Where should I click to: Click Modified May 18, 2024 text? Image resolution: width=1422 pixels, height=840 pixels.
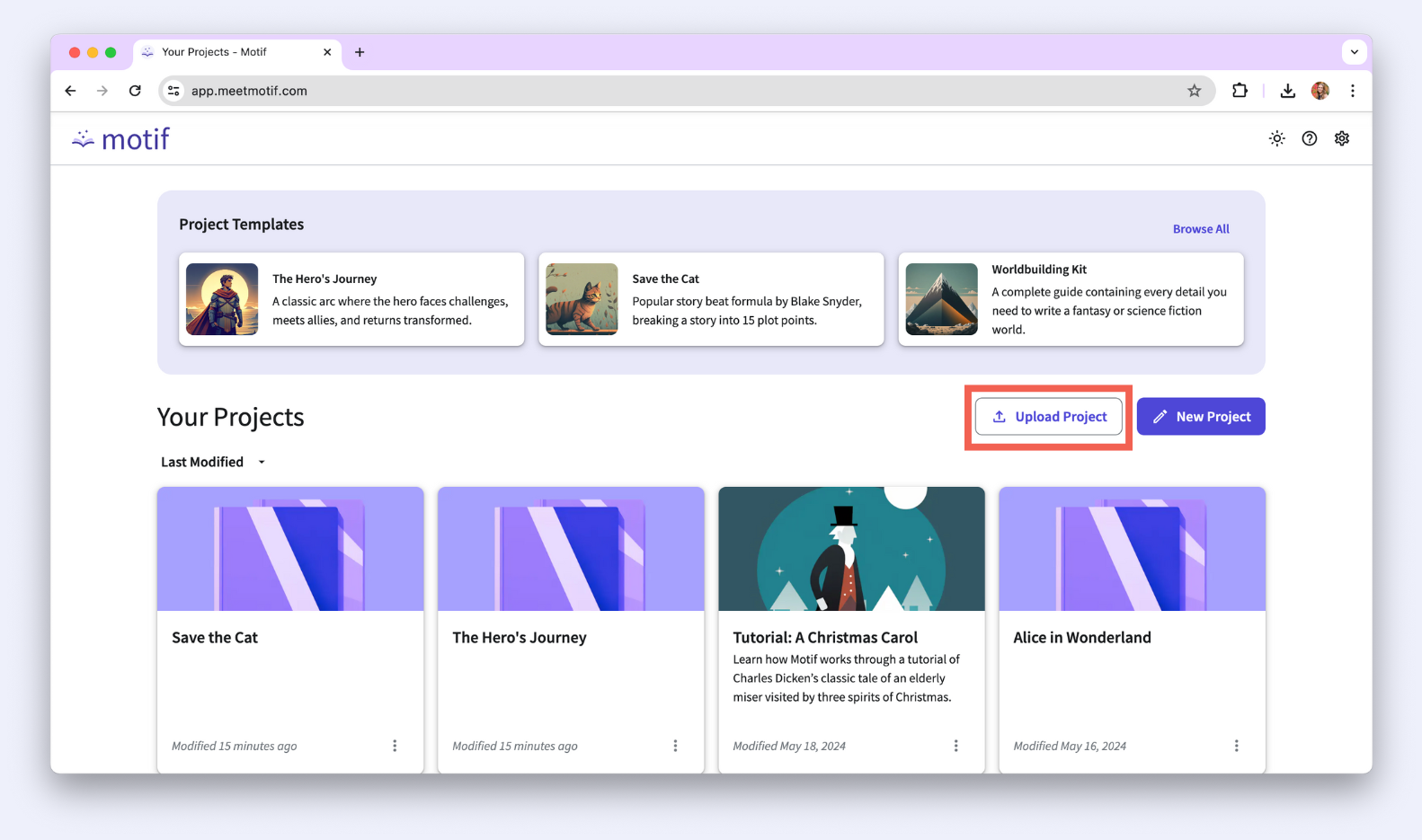click(789, 746)
